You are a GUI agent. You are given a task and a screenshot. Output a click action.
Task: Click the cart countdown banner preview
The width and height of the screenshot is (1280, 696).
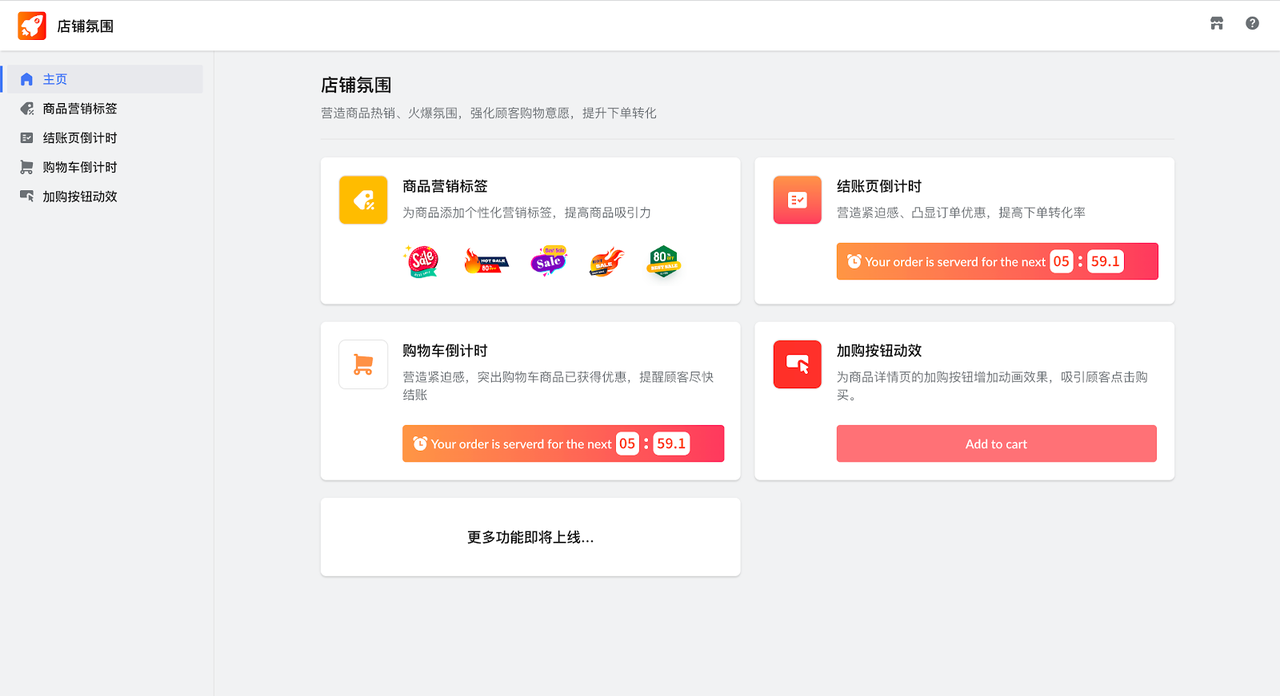pos(562,443)
